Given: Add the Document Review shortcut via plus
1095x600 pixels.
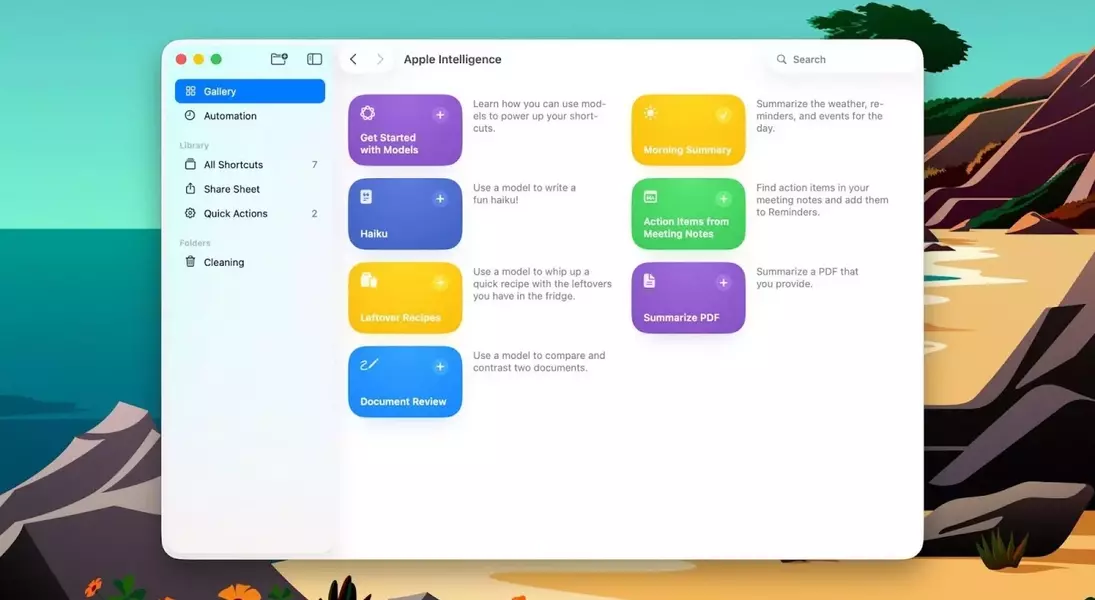Looking at the screenshot, I should click(x=439, y=367).
